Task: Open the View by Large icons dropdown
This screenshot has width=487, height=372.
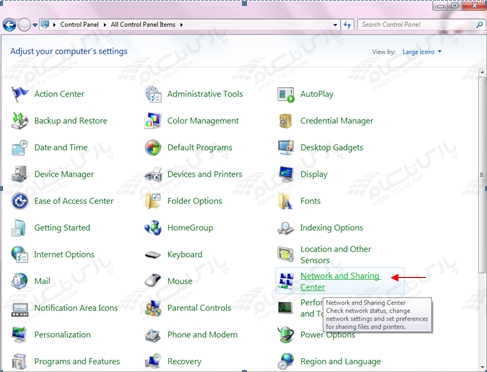Action: 422,52
